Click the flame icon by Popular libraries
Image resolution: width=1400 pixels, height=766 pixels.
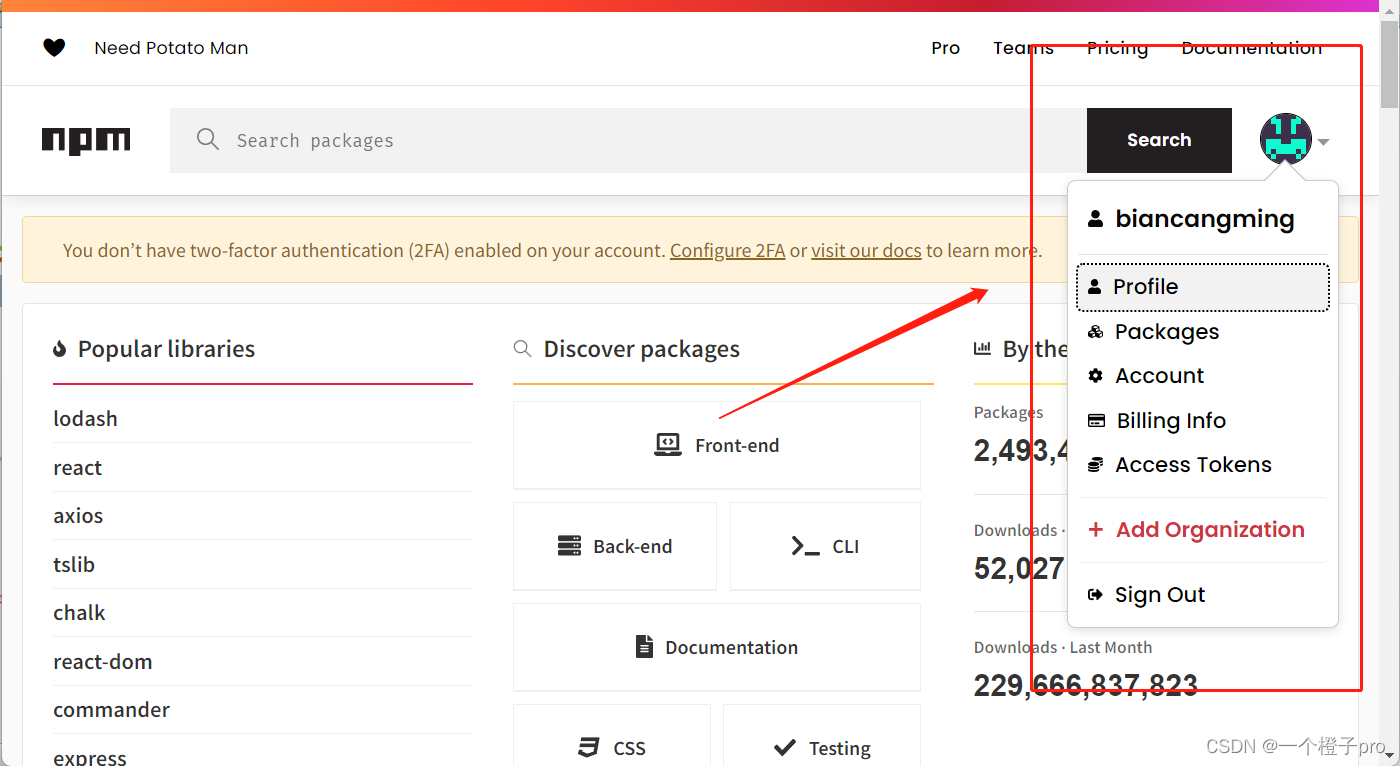click(x=60, y=349)
